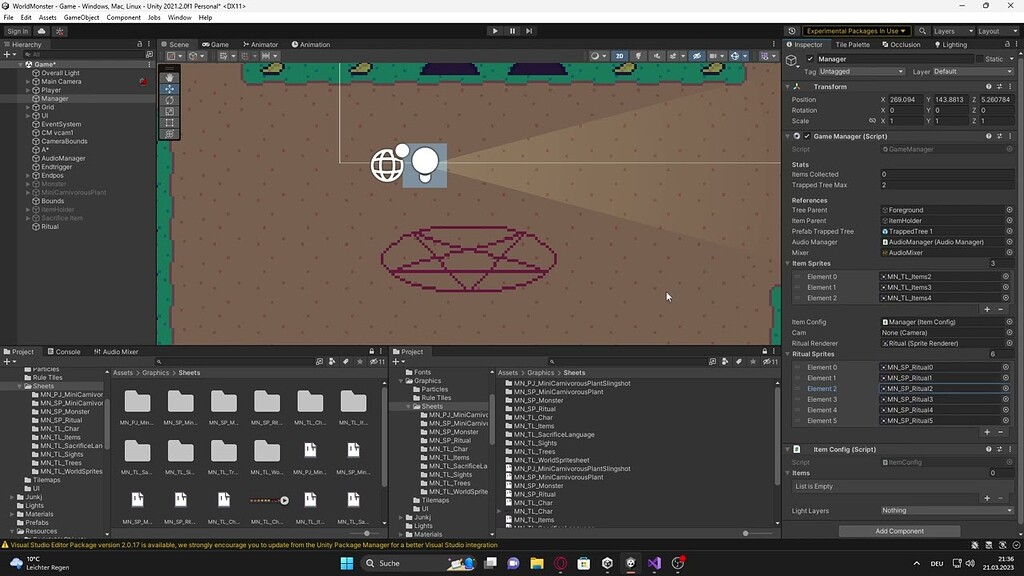The width and height of the screenshot is (1024, 576).
Task: Open the Layer Default dropdown
Action: (973, 71)
